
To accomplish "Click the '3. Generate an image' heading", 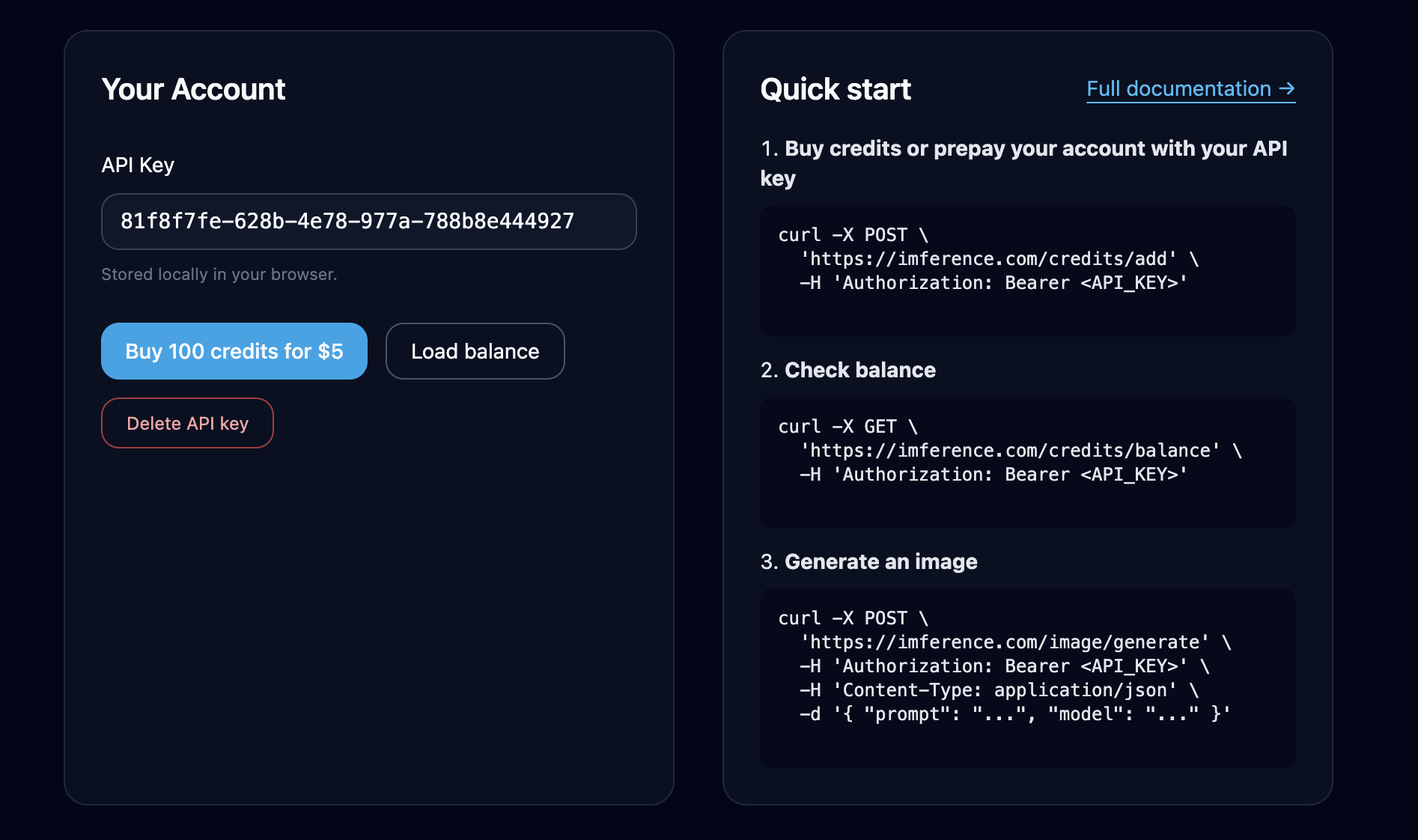I will 869,561.
